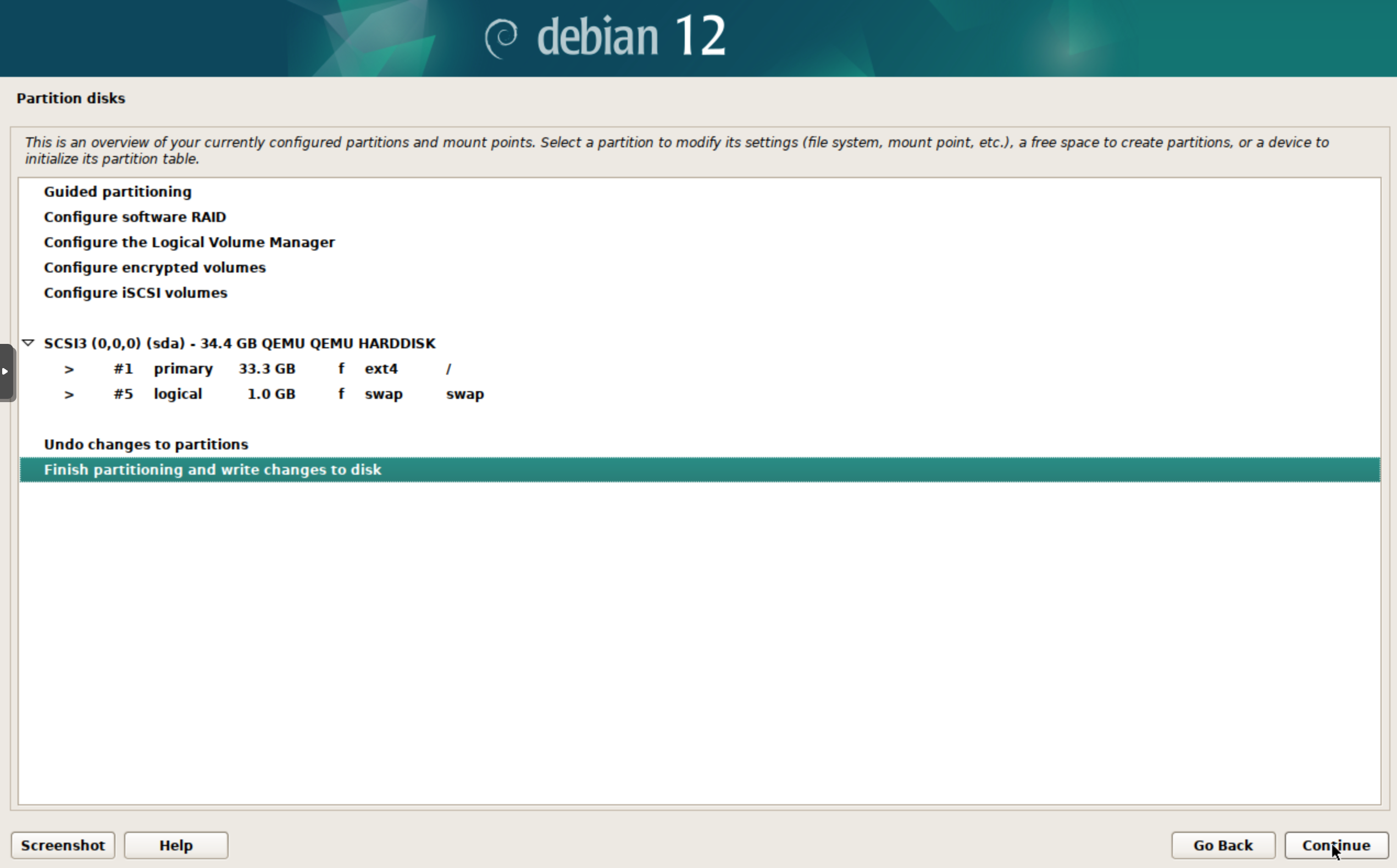The width and height of the screenshot is (1397, 868).
Task: Open the Help button
Action: [x=176, y=845]
